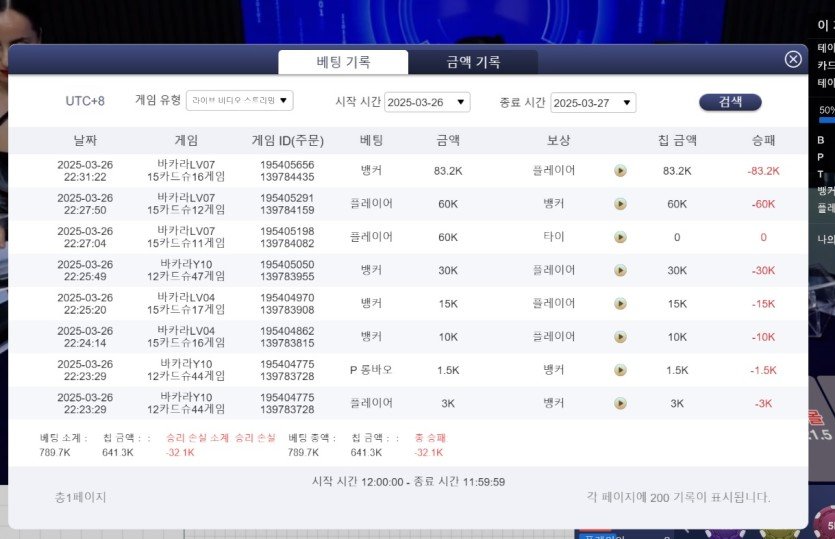Click the 날짜 column header
The height and width of the screenshot is (539, 835).
pos(86,140)
